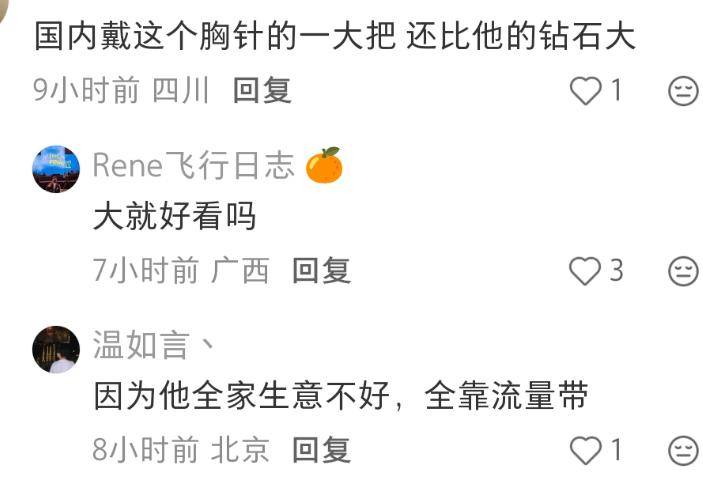Tap the dislike face on 温如言's comment
703x479 pixels.
click(683, 450)
